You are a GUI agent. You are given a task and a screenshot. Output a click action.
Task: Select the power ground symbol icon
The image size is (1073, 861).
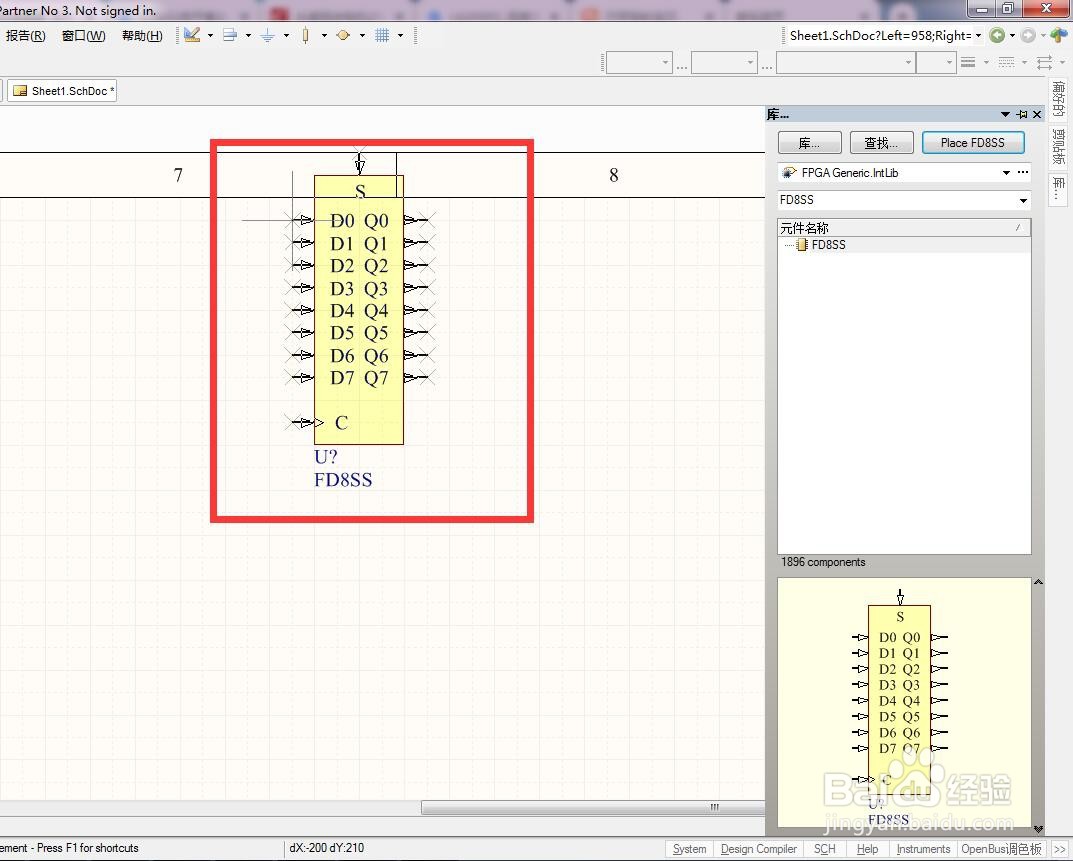tap(268, 35)
